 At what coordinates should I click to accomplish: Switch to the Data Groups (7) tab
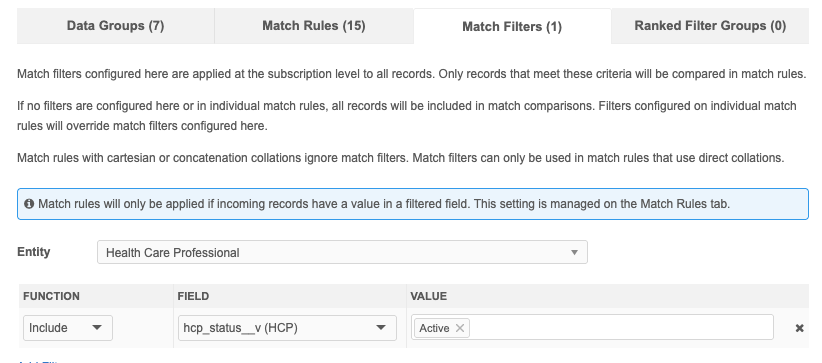[x=115, y=26]
